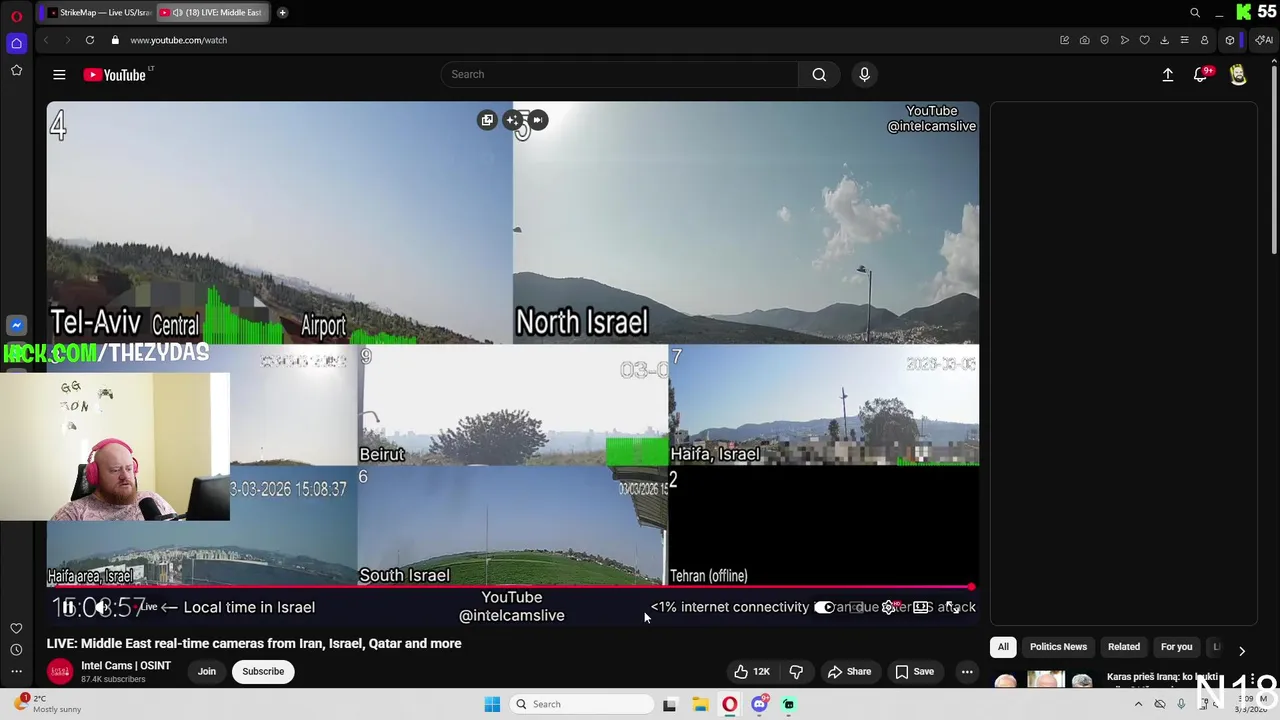
Task: Open more actions ellipsis under video
Action: pos(967,671)
